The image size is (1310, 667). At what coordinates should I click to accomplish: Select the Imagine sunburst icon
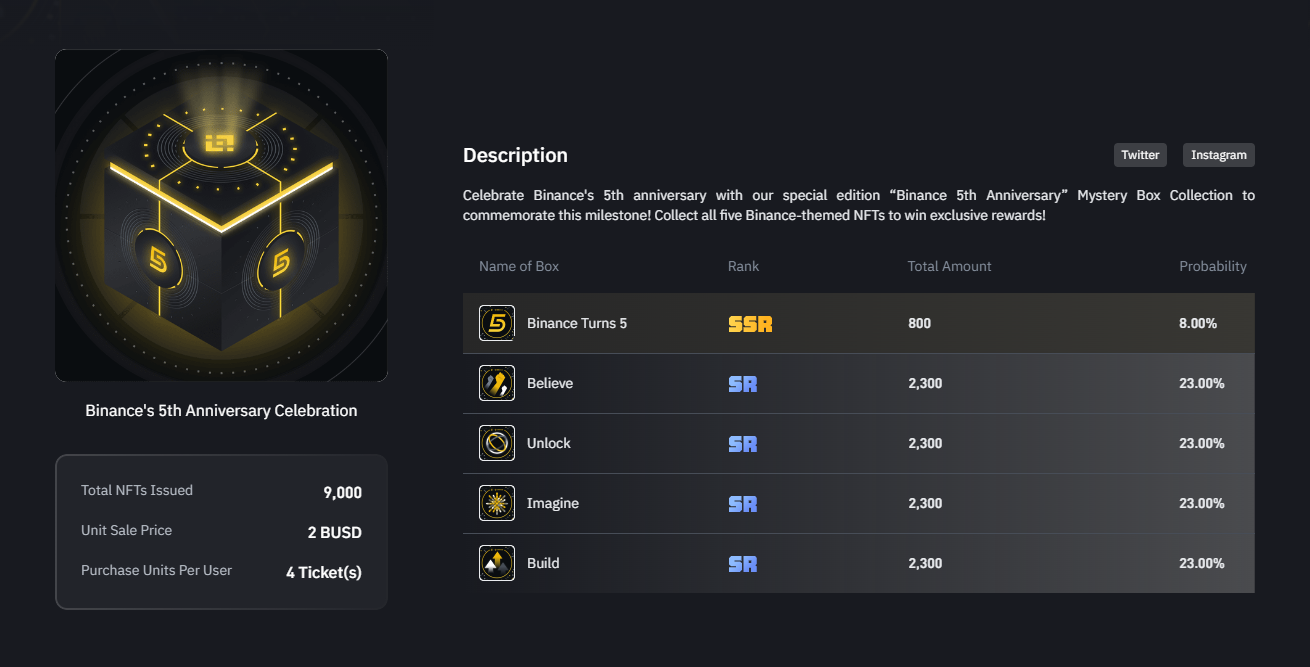click(x=497, y=503)
